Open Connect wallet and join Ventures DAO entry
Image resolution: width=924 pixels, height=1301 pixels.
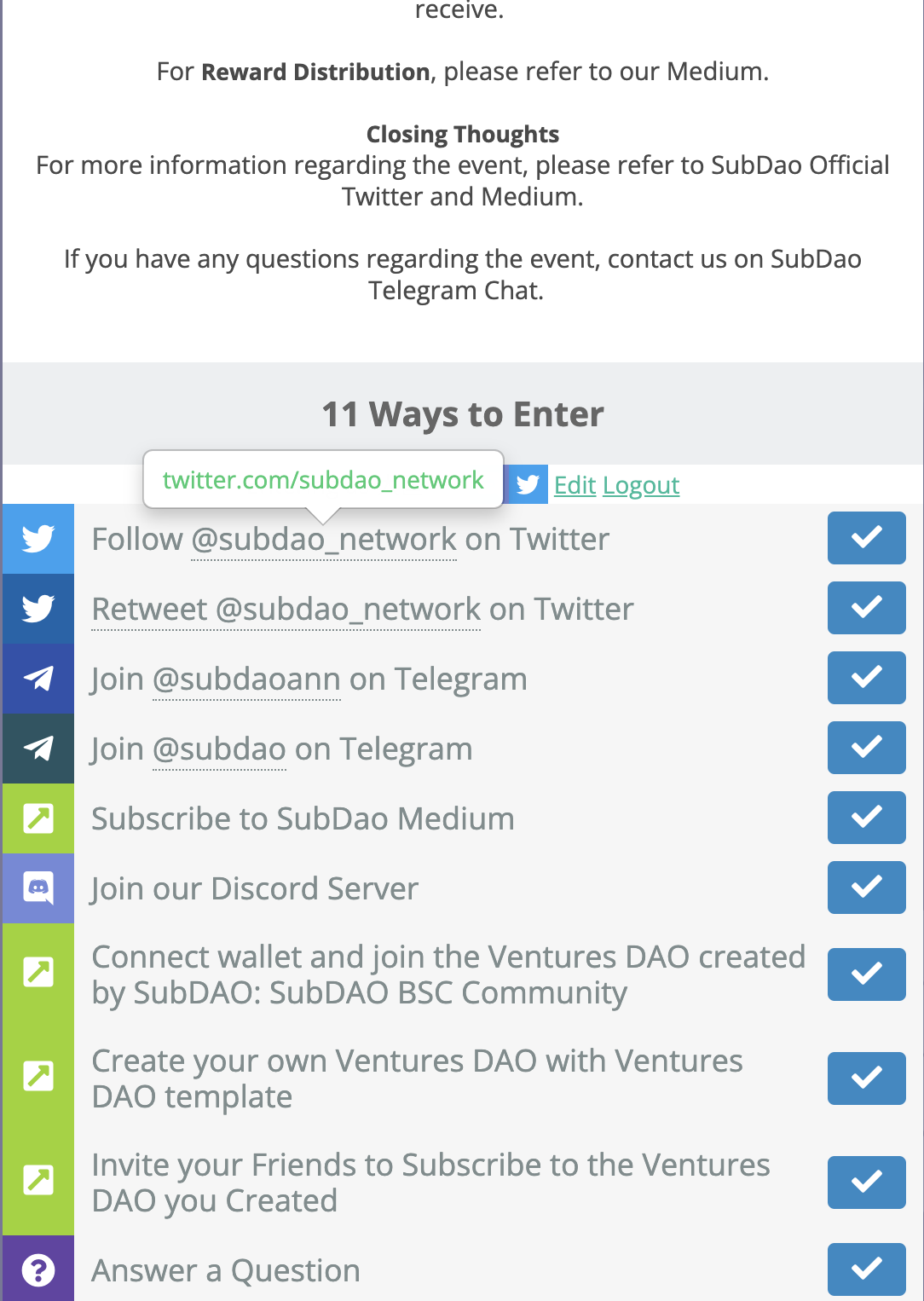click(448, 974)
